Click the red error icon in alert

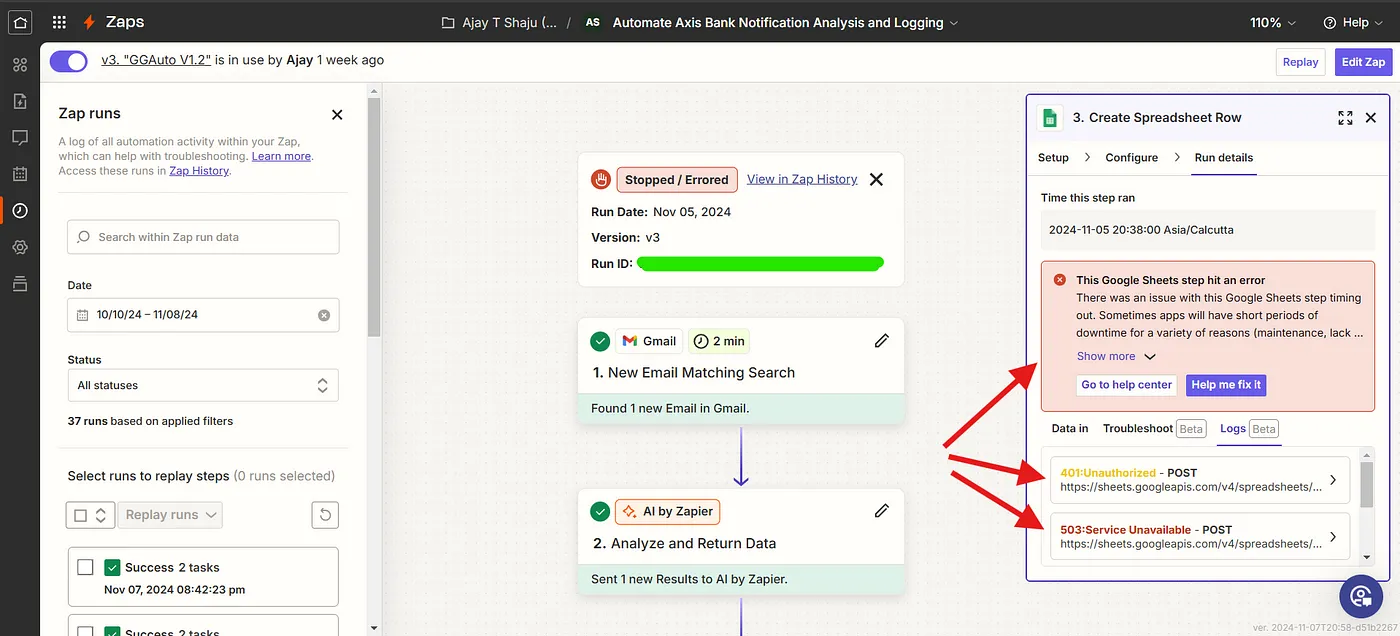coord(1060,280)
